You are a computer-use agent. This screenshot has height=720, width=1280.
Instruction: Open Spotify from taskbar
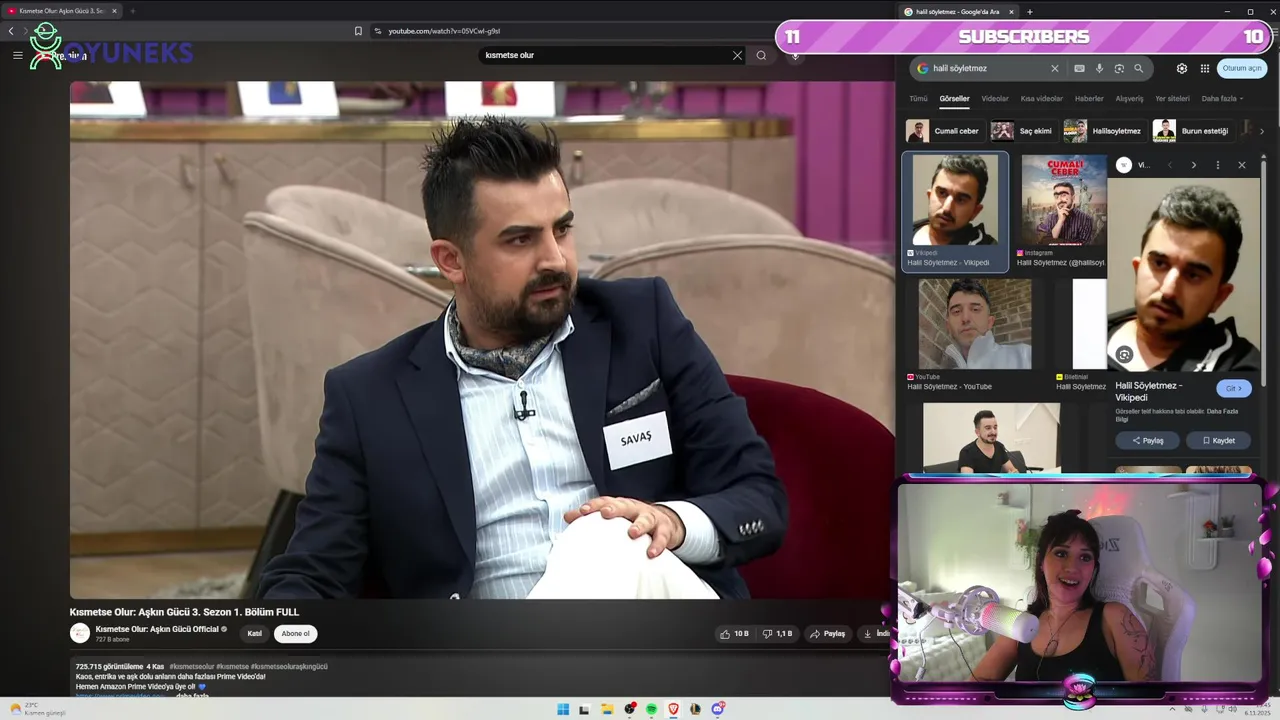point(651,709)
